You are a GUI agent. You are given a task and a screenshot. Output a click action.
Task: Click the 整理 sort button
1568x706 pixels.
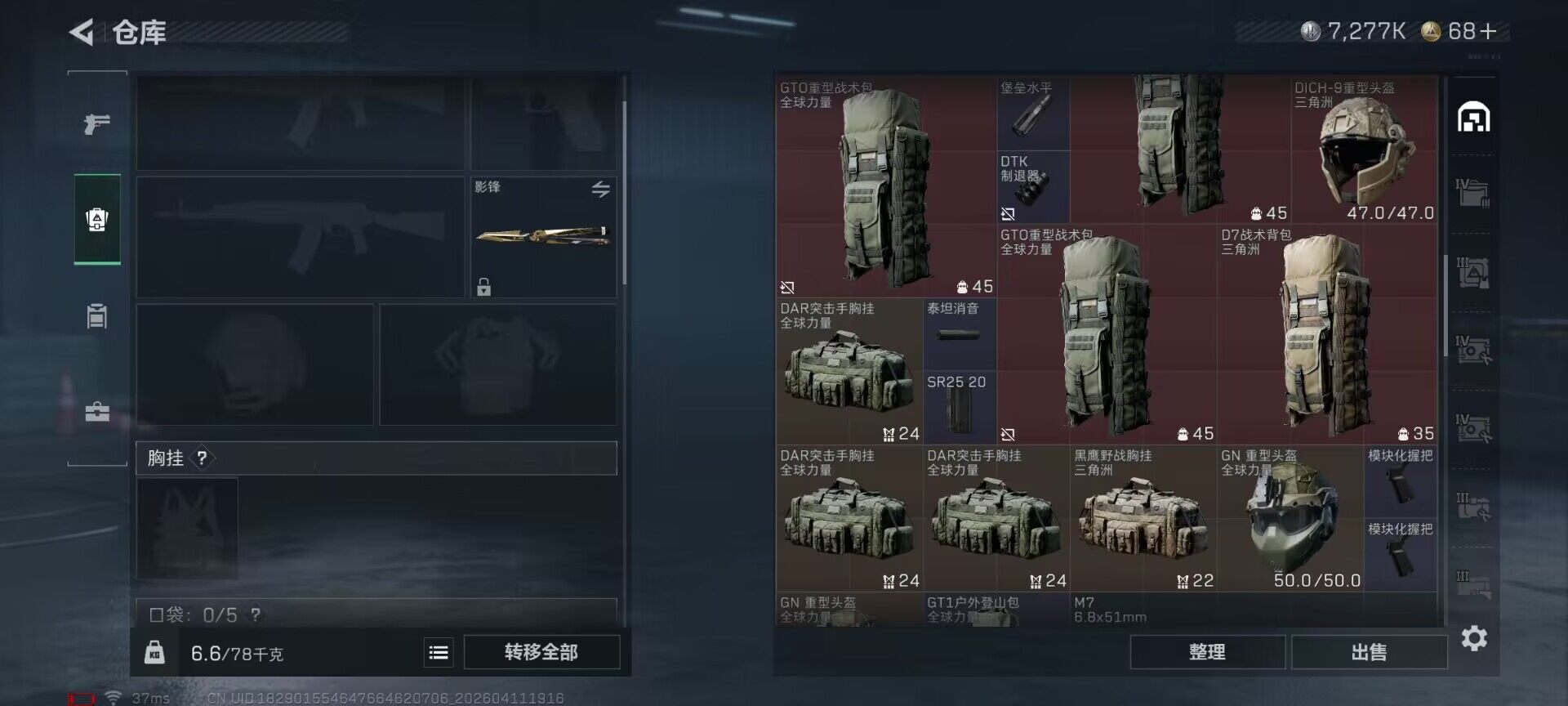click(x=1207, y=652)
